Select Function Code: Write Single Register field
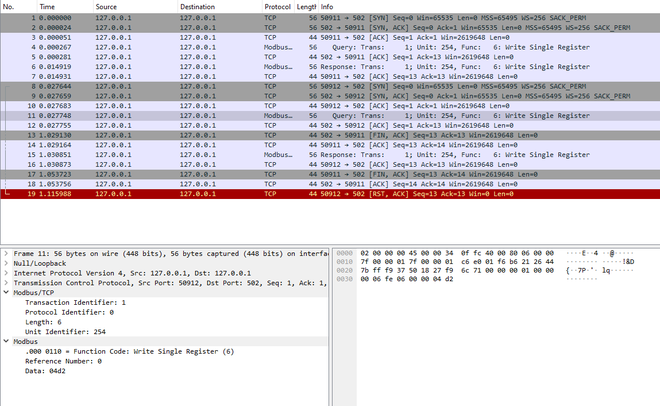 (129, 351)
